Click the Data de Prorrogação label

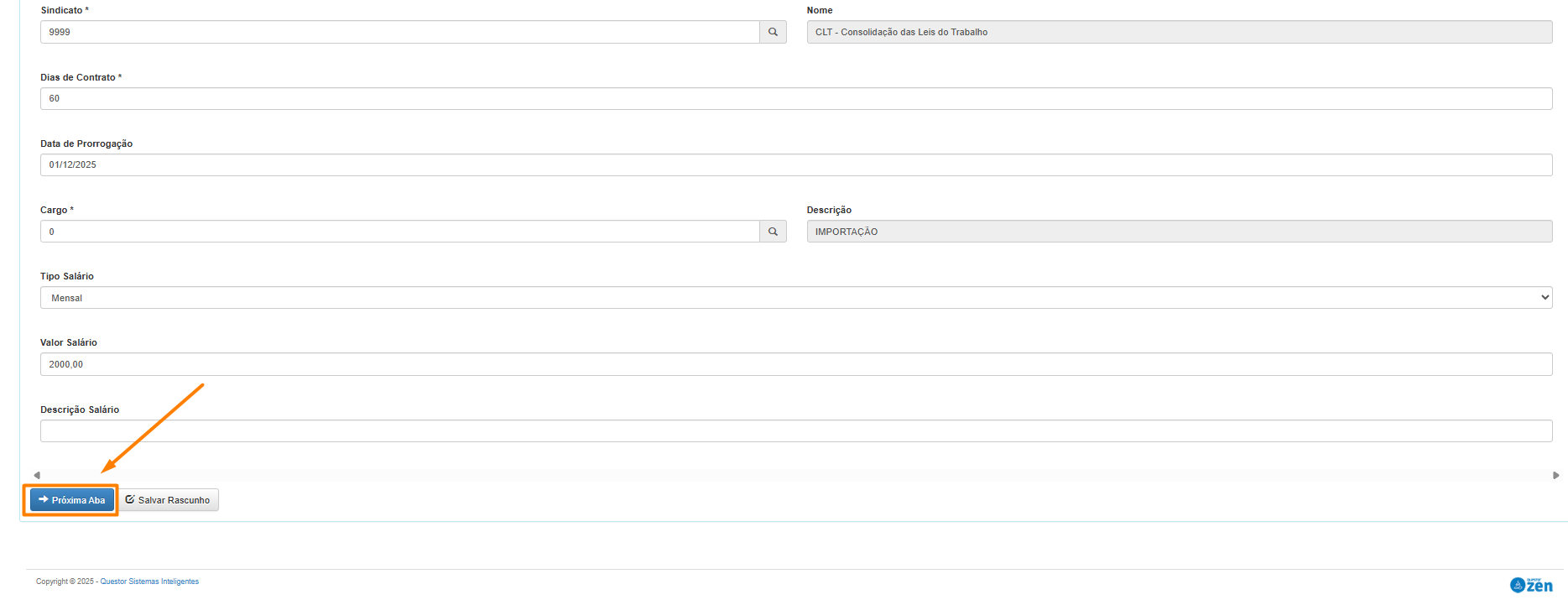coord(86,143)
